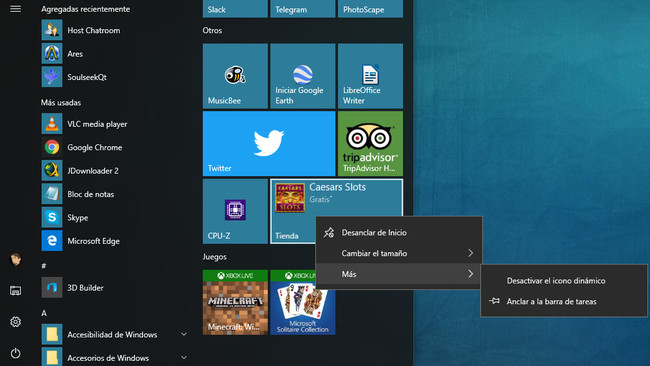
Task: Open the Cambiar el tamaño submenu
Action: (x=399, y=253)
